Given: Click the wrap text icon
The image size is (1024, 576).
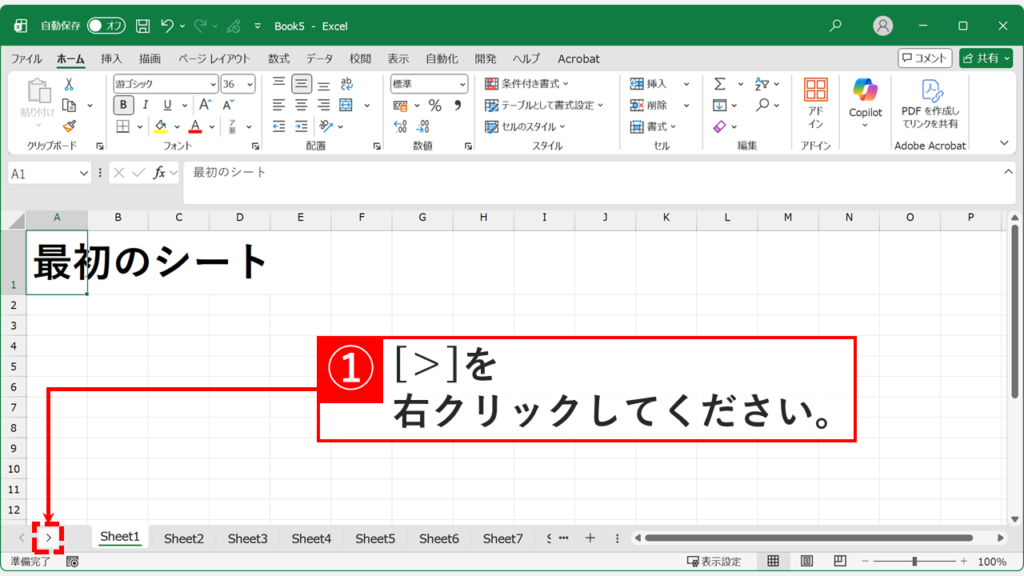Looking at the screenshot, I should (x=349, y=85).
